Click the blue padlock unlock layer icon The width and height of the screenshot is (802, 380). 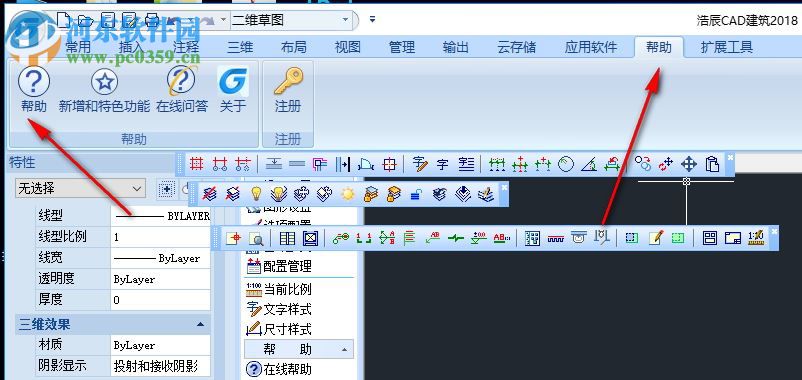pyautogui.click(x=416, y=194)
